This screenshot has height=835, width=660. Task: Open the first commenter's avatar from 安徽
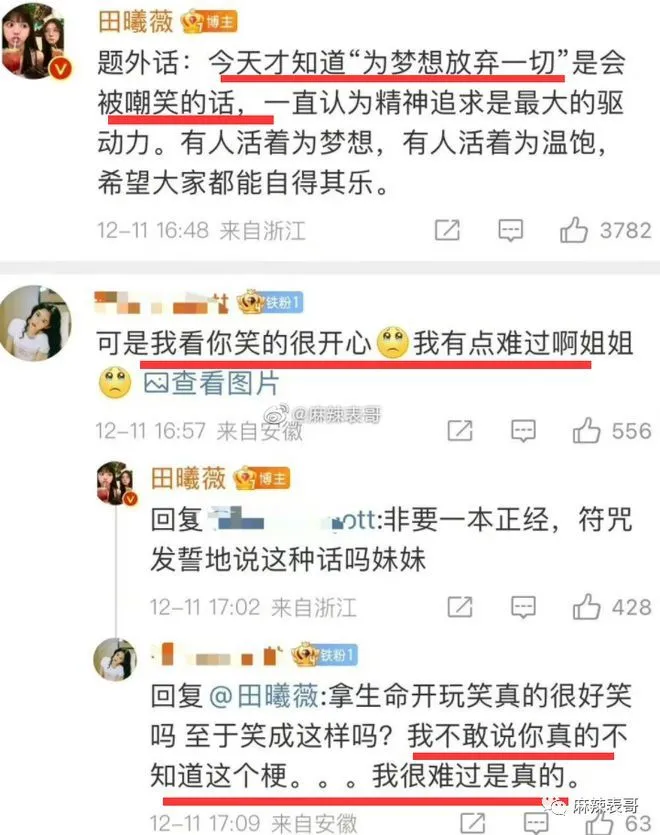tap(36, 322)
